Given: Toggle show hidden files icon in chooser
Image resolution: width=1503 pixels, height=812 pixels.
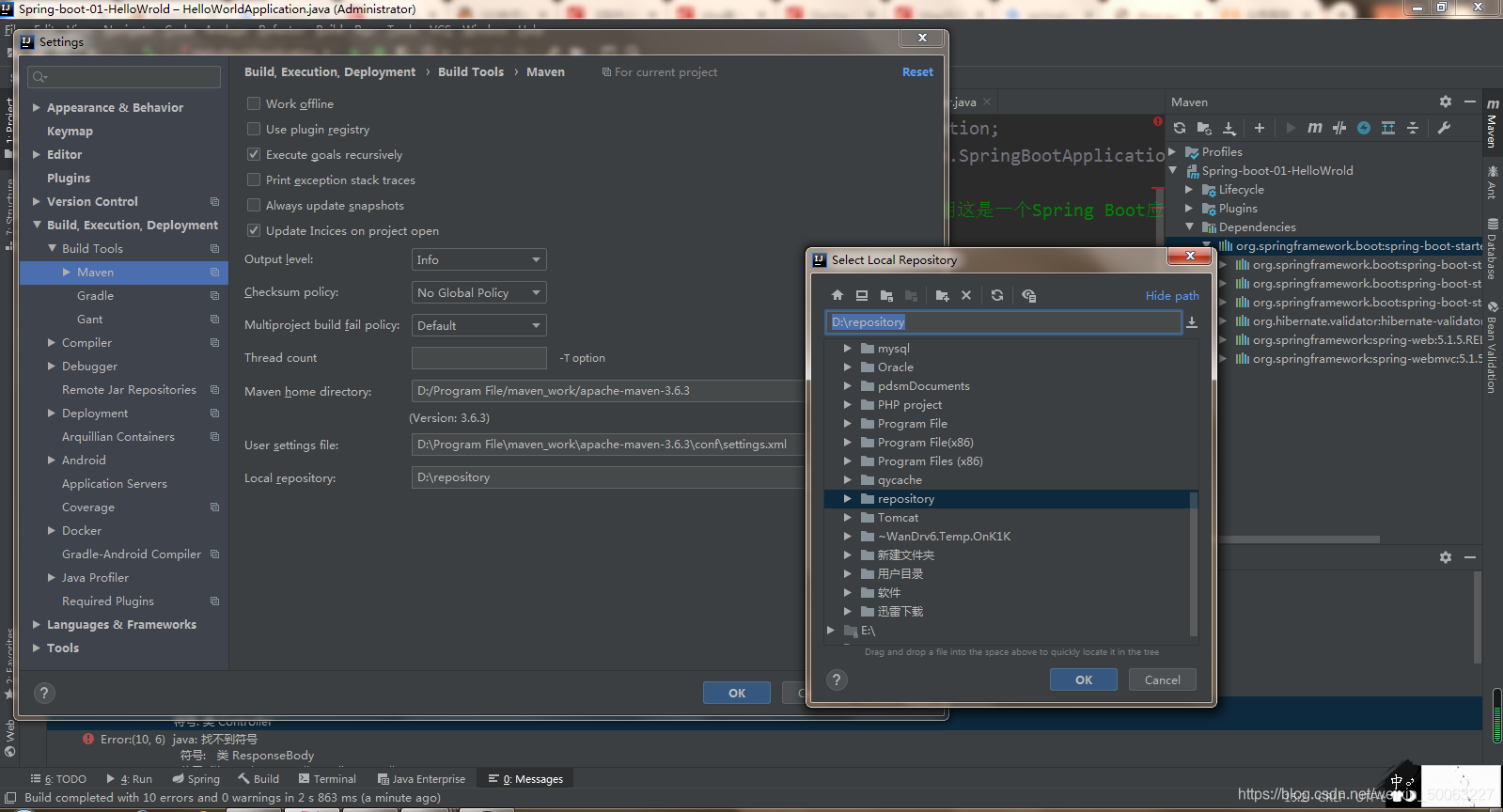Looking at the screenshot, I should pos(1029,295).
